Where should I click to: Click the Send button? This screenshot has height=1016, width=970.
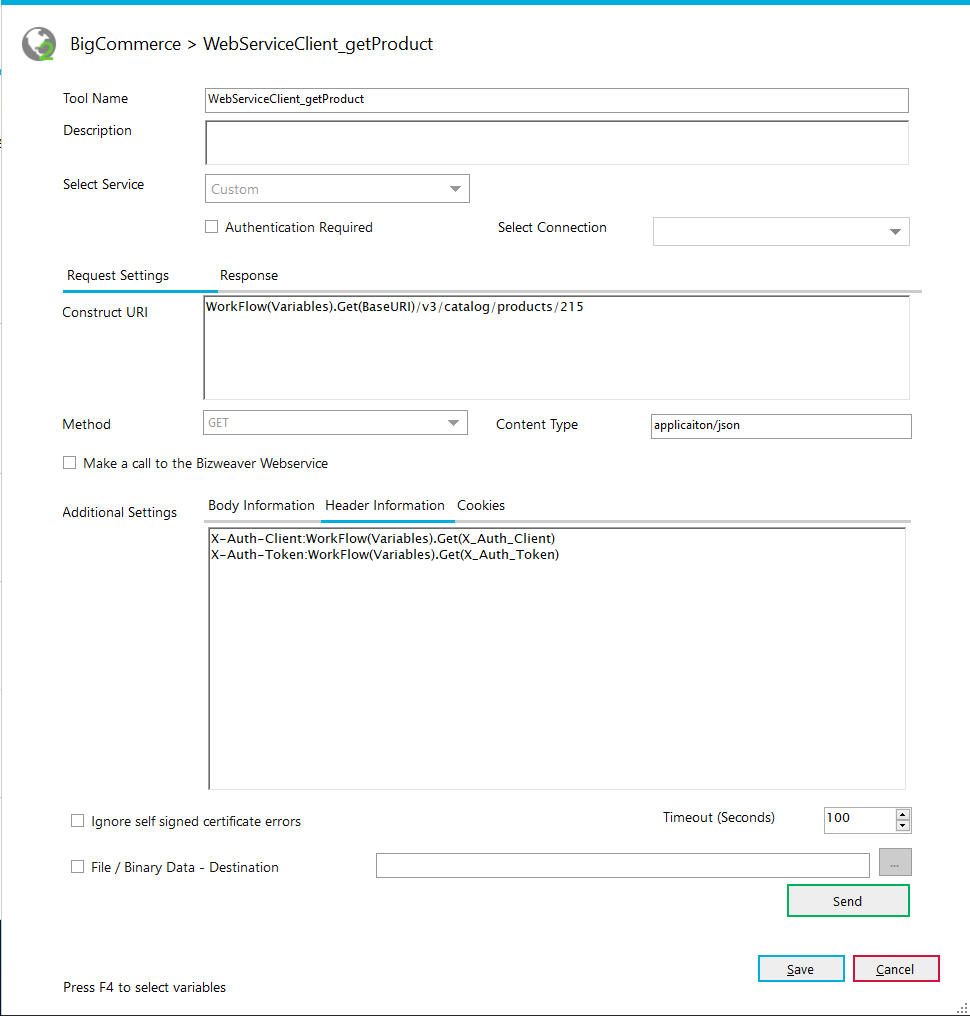848,901
